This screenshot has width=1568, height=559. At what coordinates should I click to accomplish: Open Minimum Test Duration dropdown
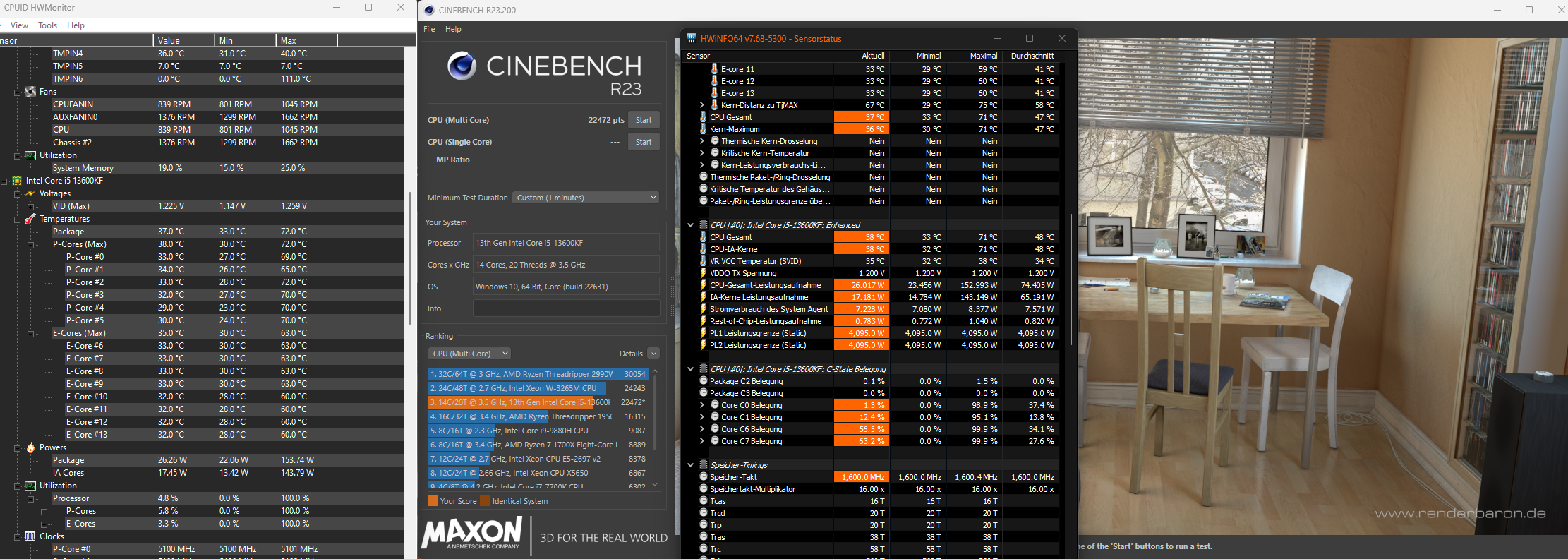(x=586, y=198)
